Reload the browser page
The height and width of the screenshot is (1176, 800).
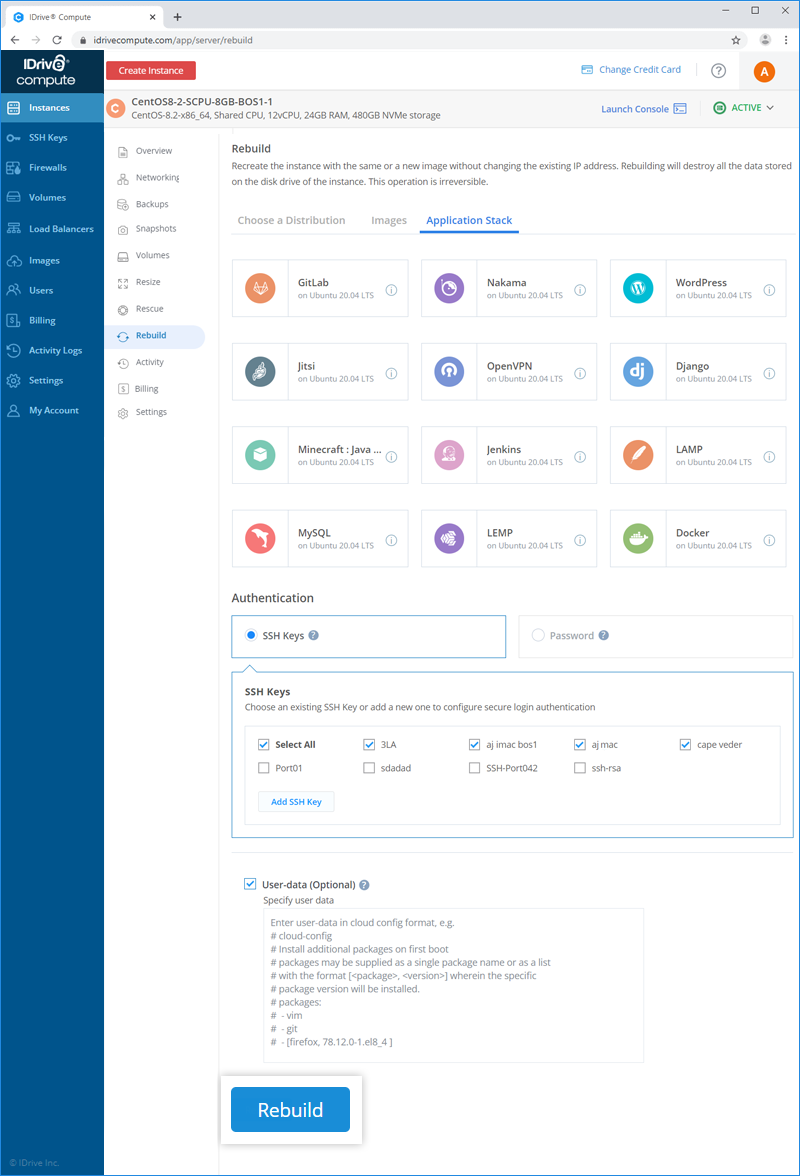pos(57,40)
